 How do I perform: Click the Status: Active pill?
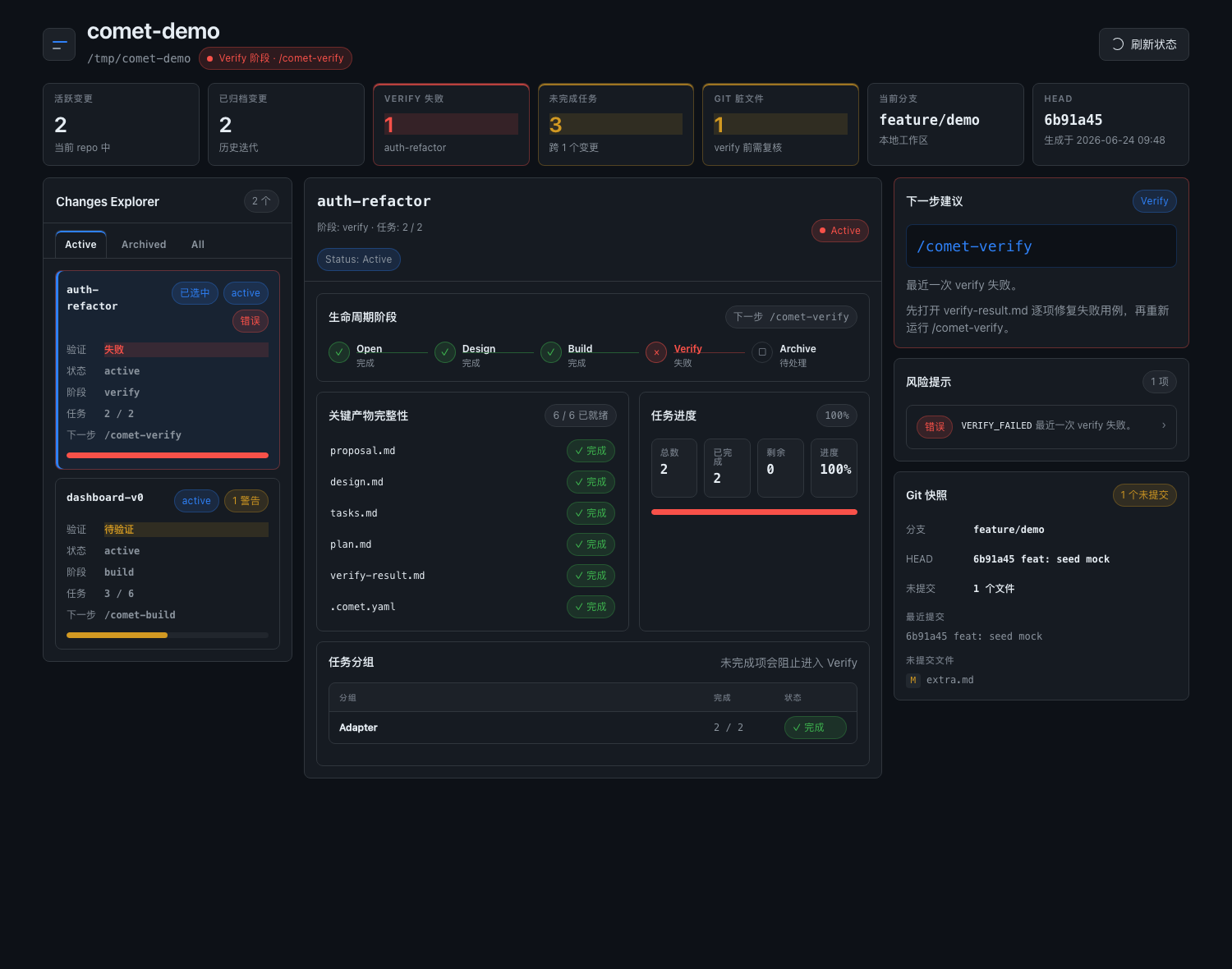tap(358, 259)
